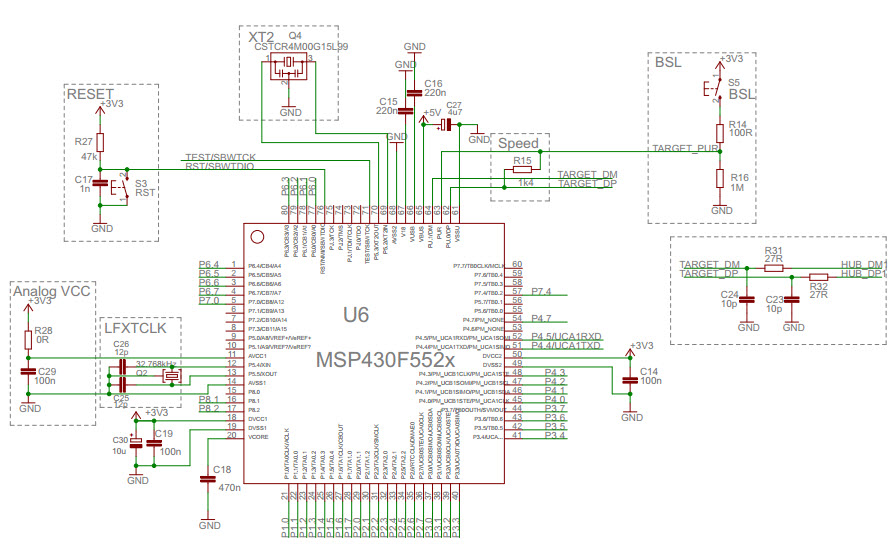
Task: Select the P8.1 net label
Action: pyautogui.click(x=209, y=399)
